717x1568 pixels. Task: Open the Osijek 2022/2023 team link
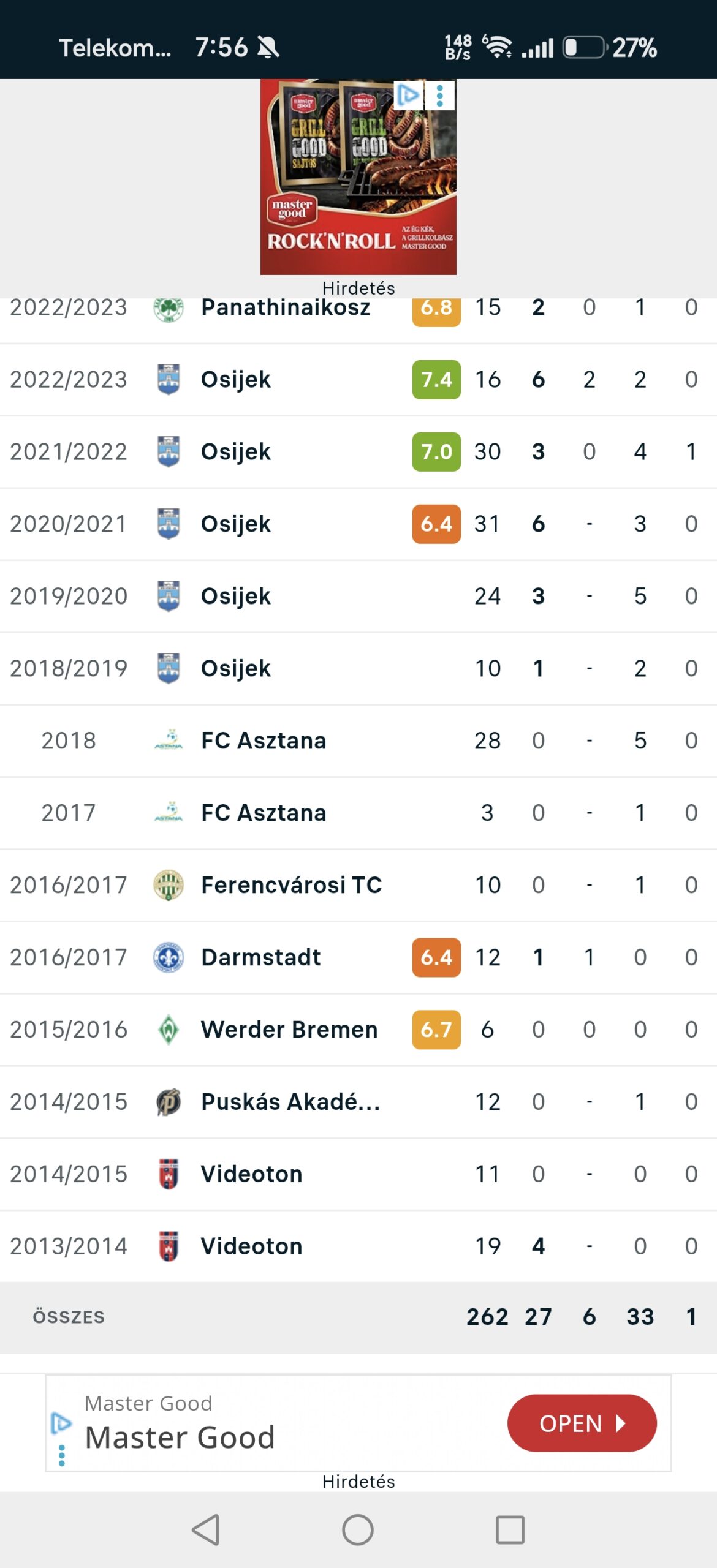click(235, 379)
